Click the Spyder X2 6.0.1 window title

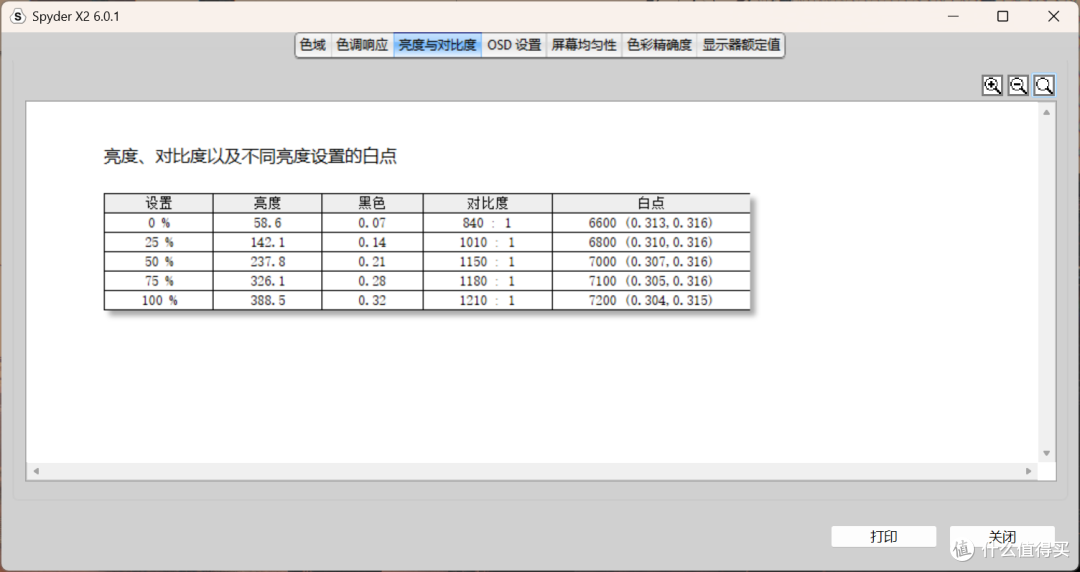point(76,17)
